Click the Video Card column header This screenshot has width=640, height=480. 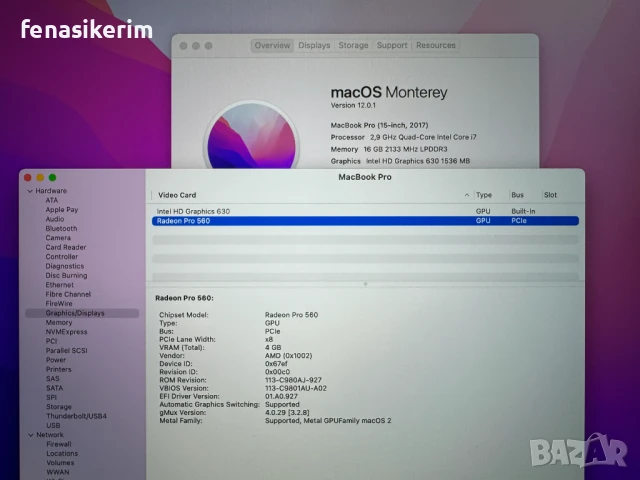click(x=177, y=195)
